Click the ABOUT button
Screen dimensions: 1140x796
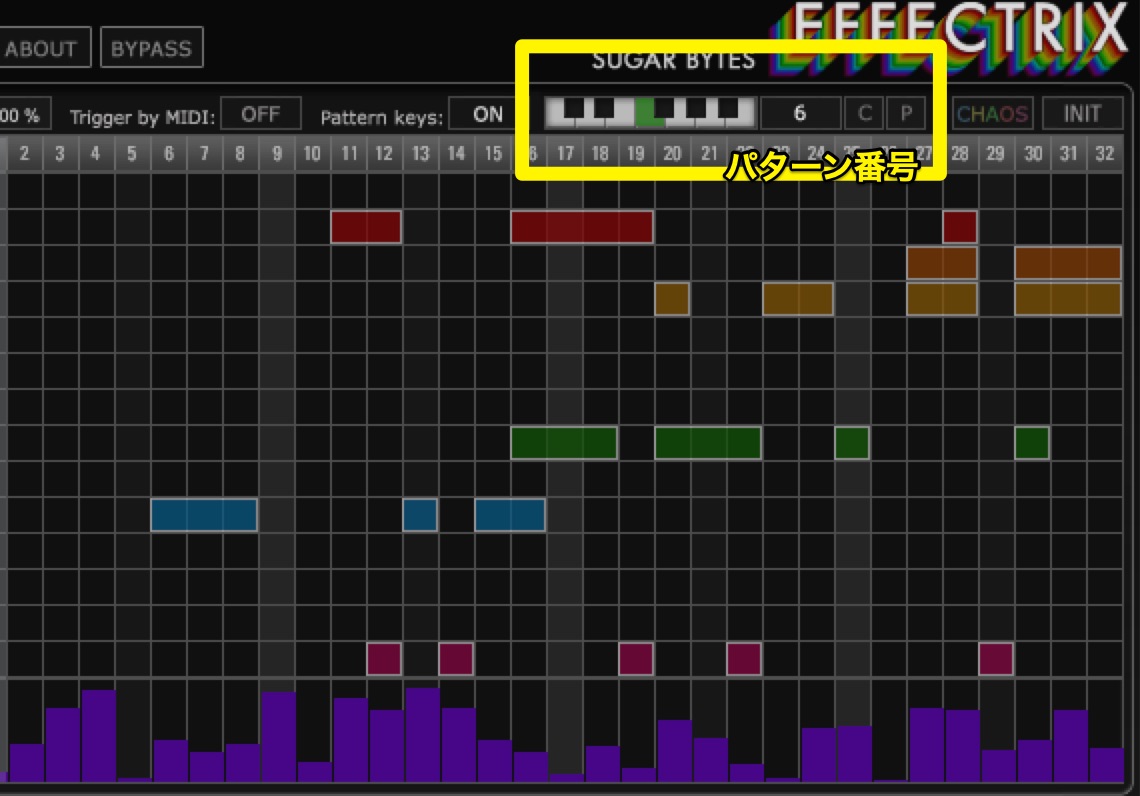click(x=42, y=49)
